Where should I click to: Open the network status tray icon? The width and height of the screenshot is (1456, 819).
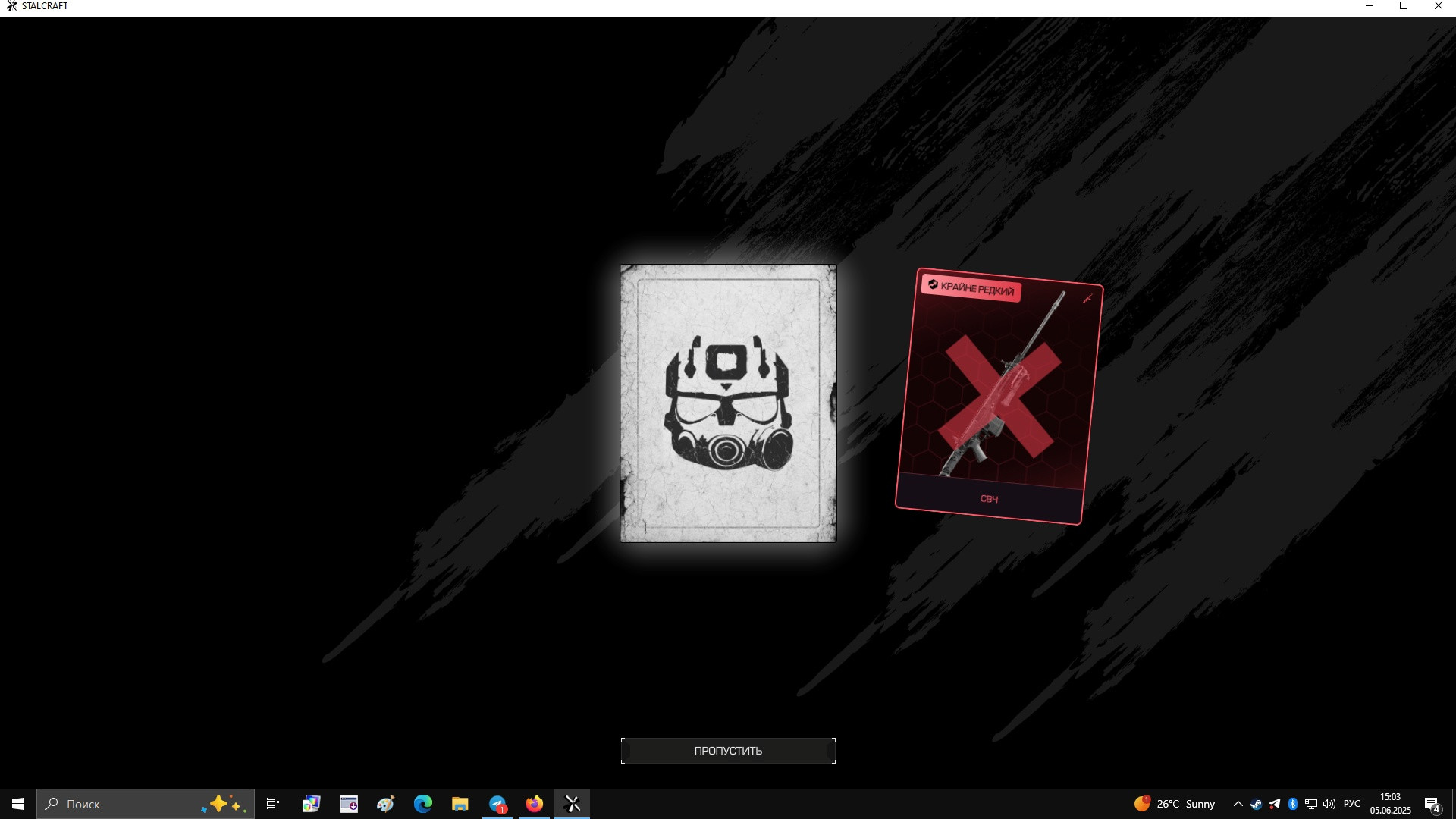tap(1310, 804)
